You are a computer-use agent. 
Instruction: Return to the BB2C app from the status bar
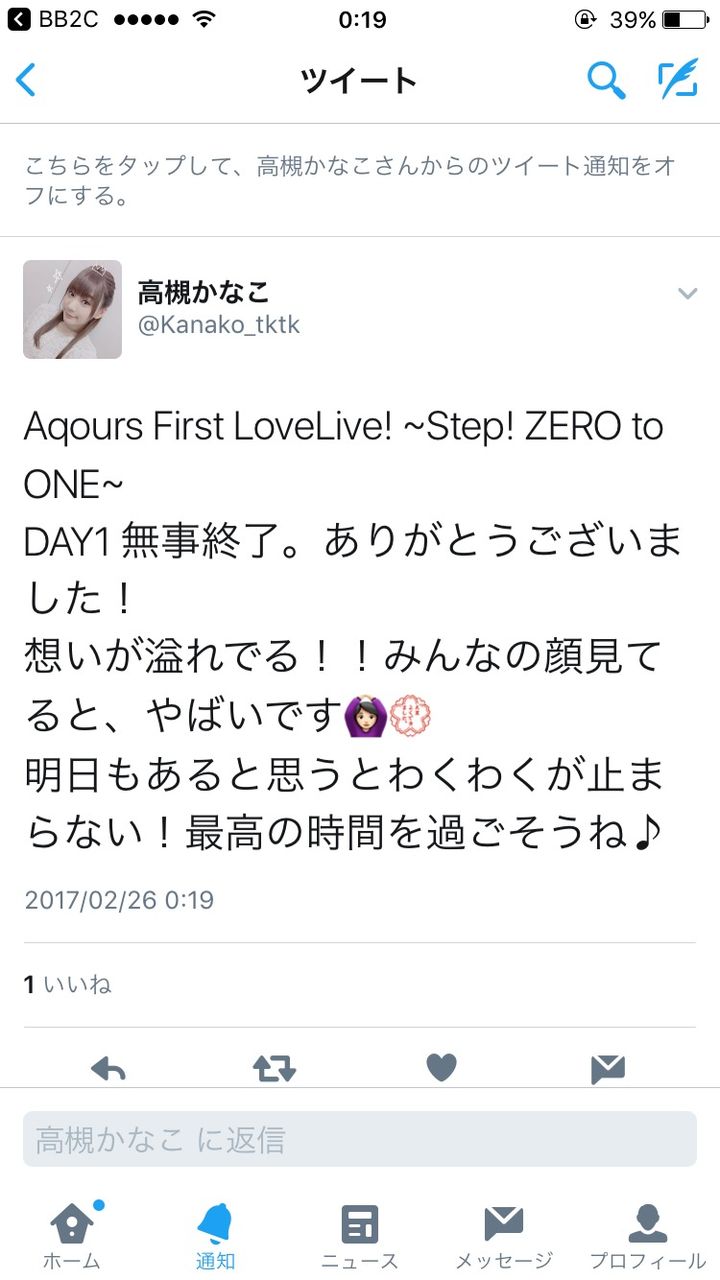click(53, 19)
